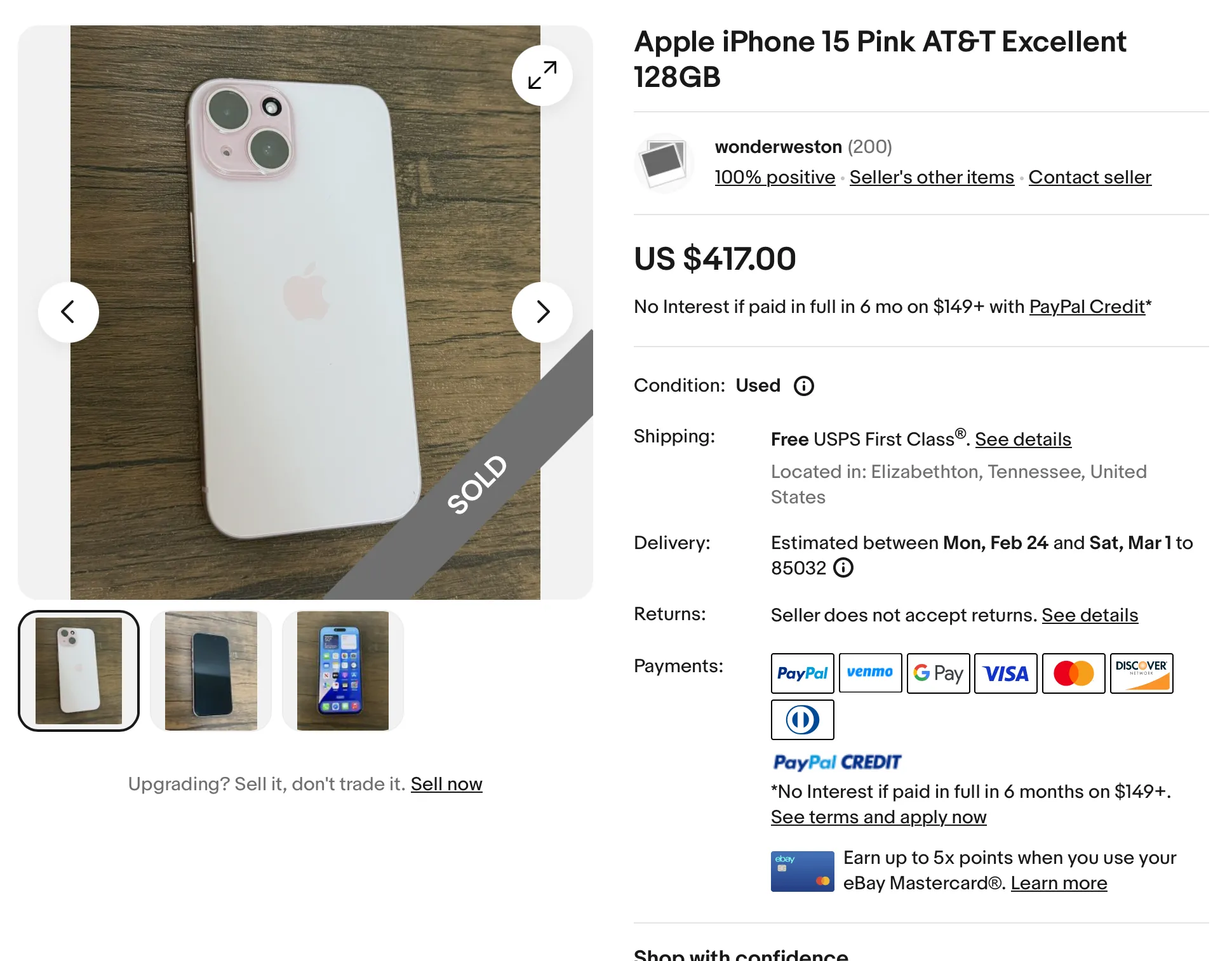Click the eBay Mastercard card image
1232x961 pixels.
pos(802,871)
